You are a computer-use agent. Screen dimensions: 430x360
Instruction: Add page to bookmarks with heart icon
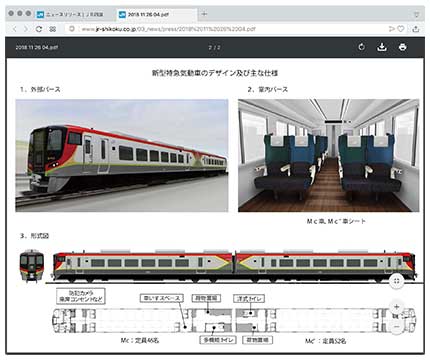click(x=401, y=29)
